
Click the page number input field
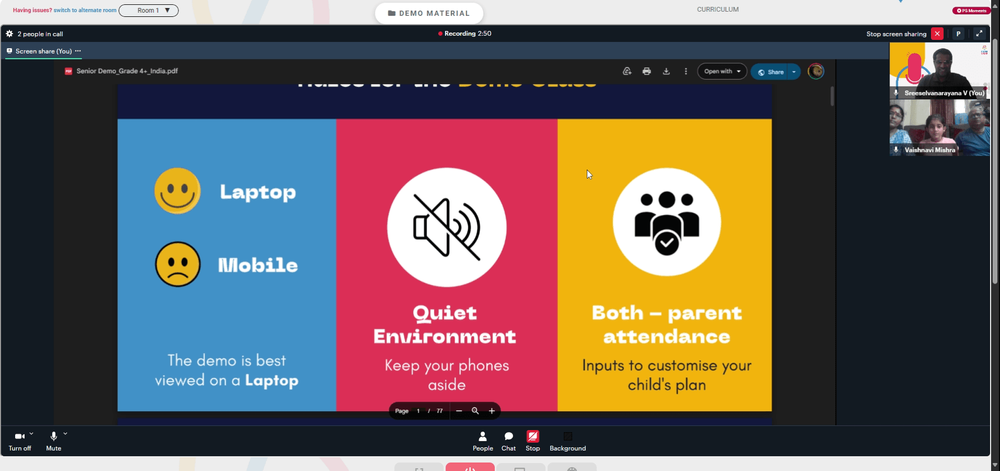click(418, 411)
